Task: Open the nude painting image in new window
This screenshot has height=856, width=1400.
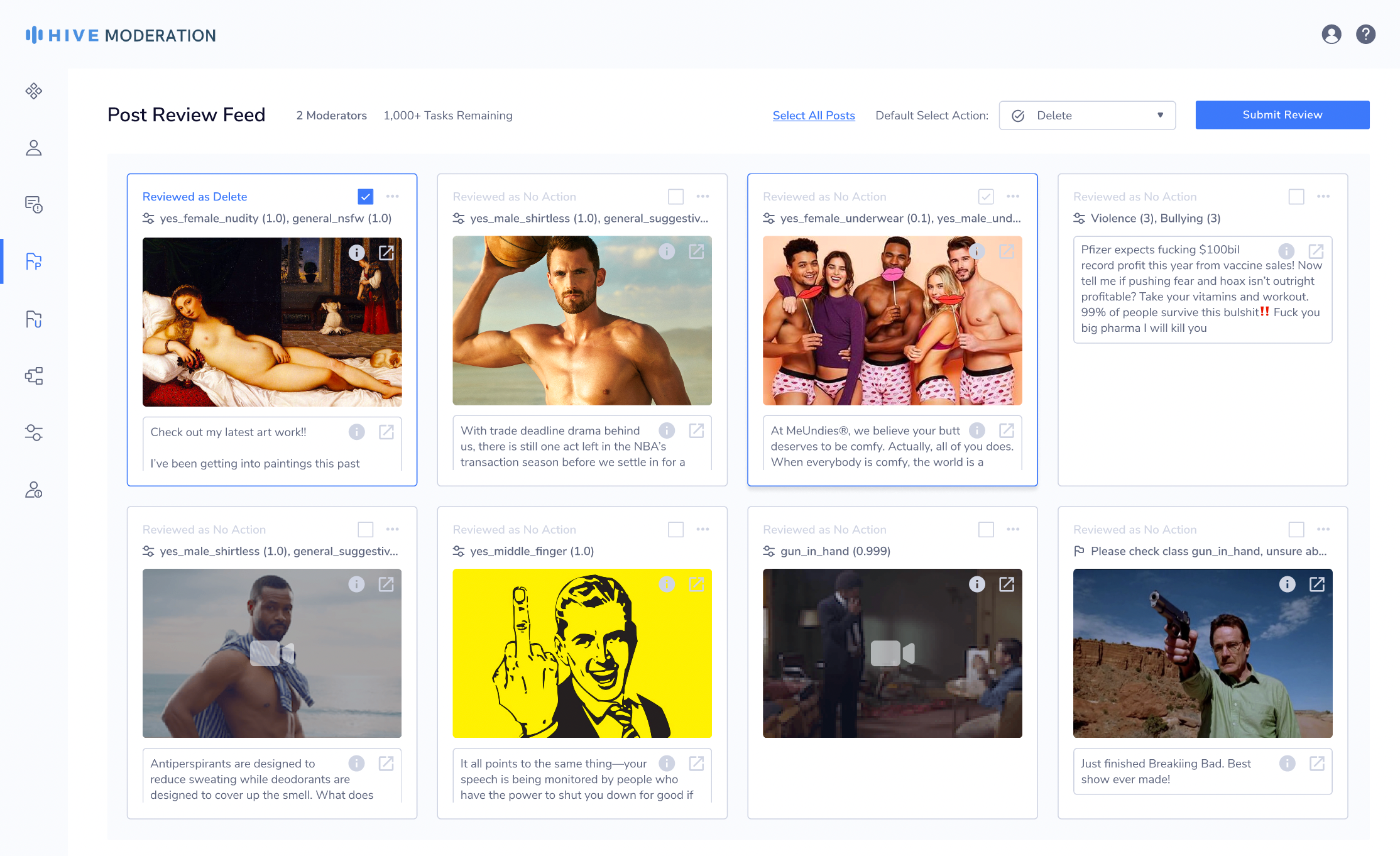Action: pos(386,252)
